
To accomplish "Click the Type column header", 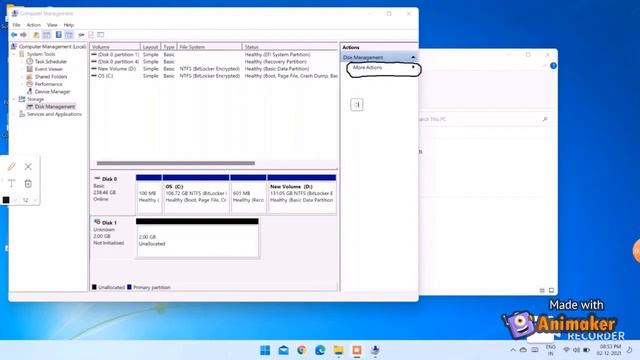I will pos(169,47).
